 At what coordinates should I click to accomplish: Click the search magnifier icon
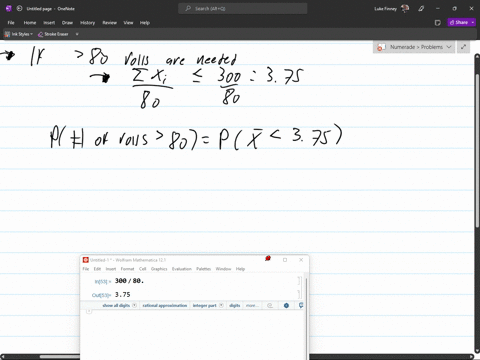[x=188, y=9]
